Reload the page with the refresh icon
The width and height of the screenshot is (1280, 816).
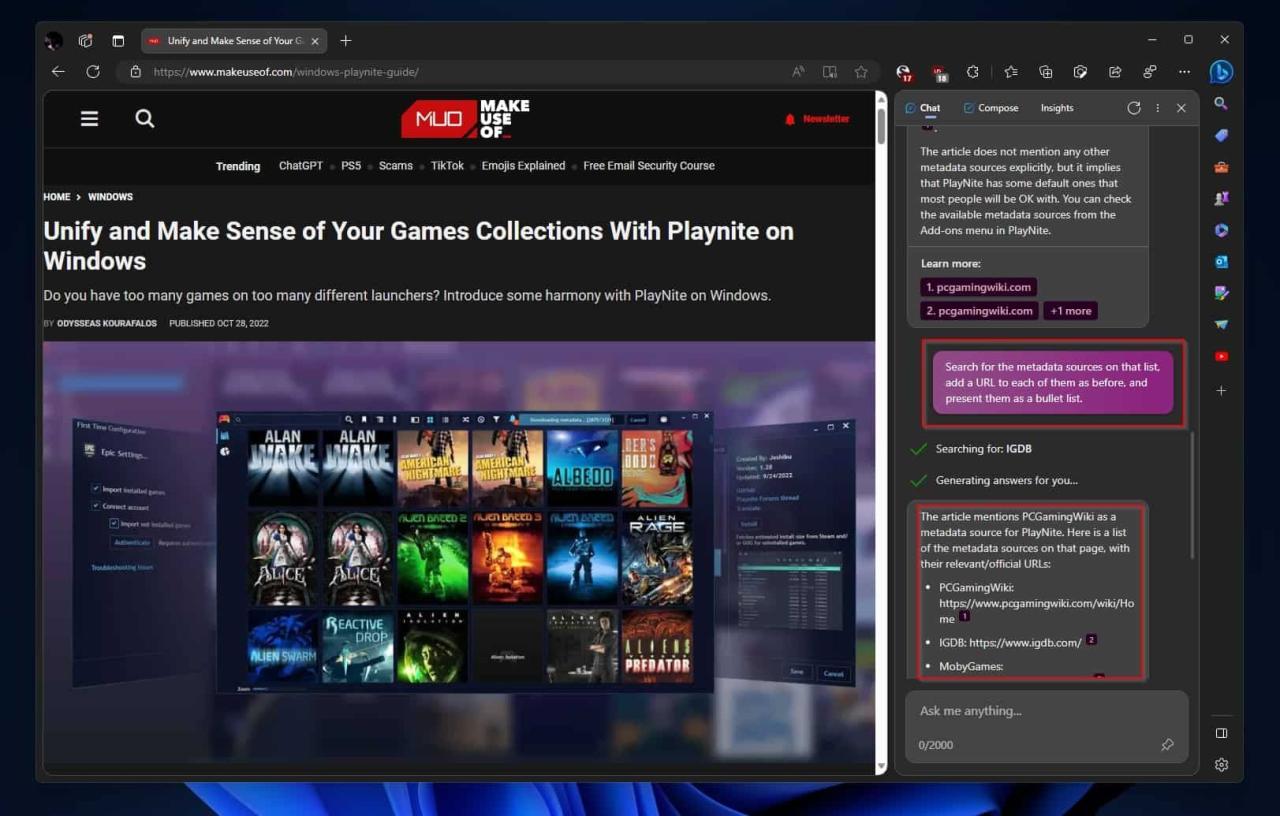[x=93, y=72]
